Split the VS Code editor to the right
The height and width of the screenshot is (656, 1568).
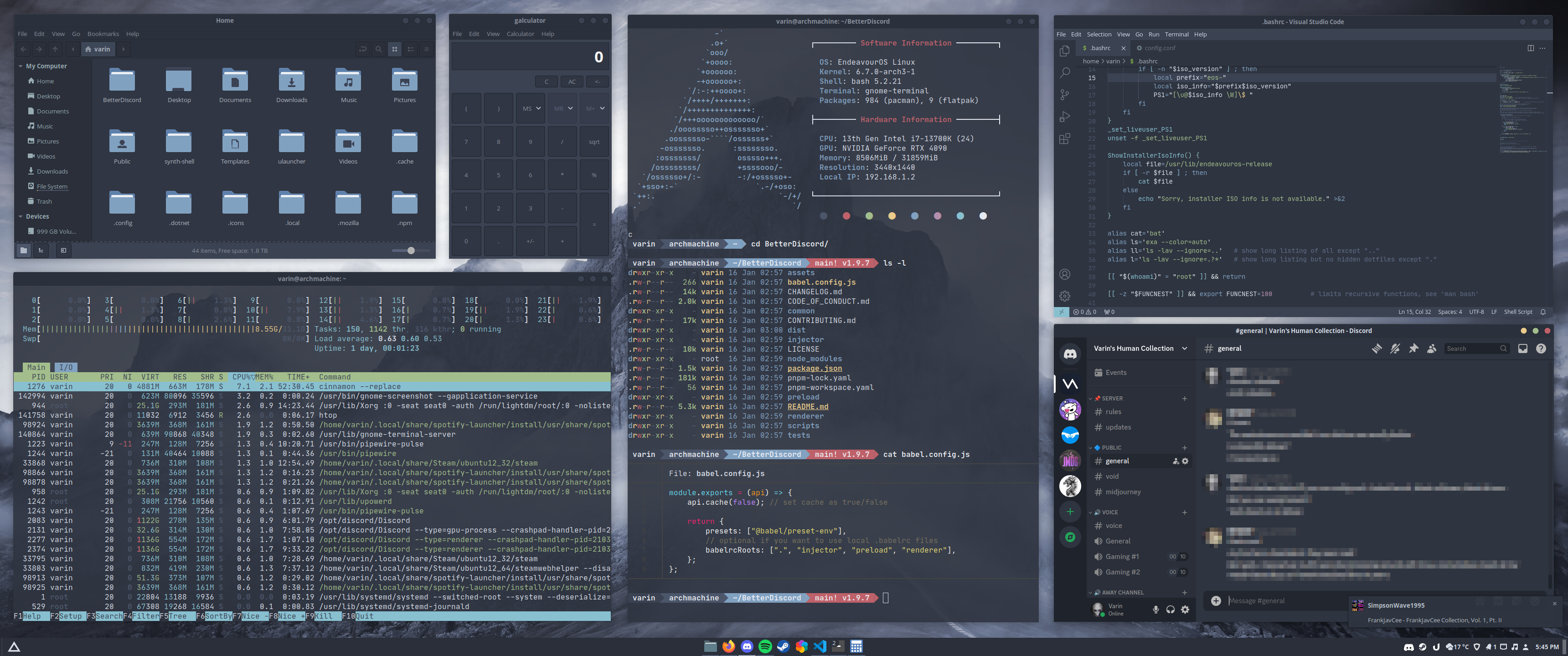(1530, 48)
